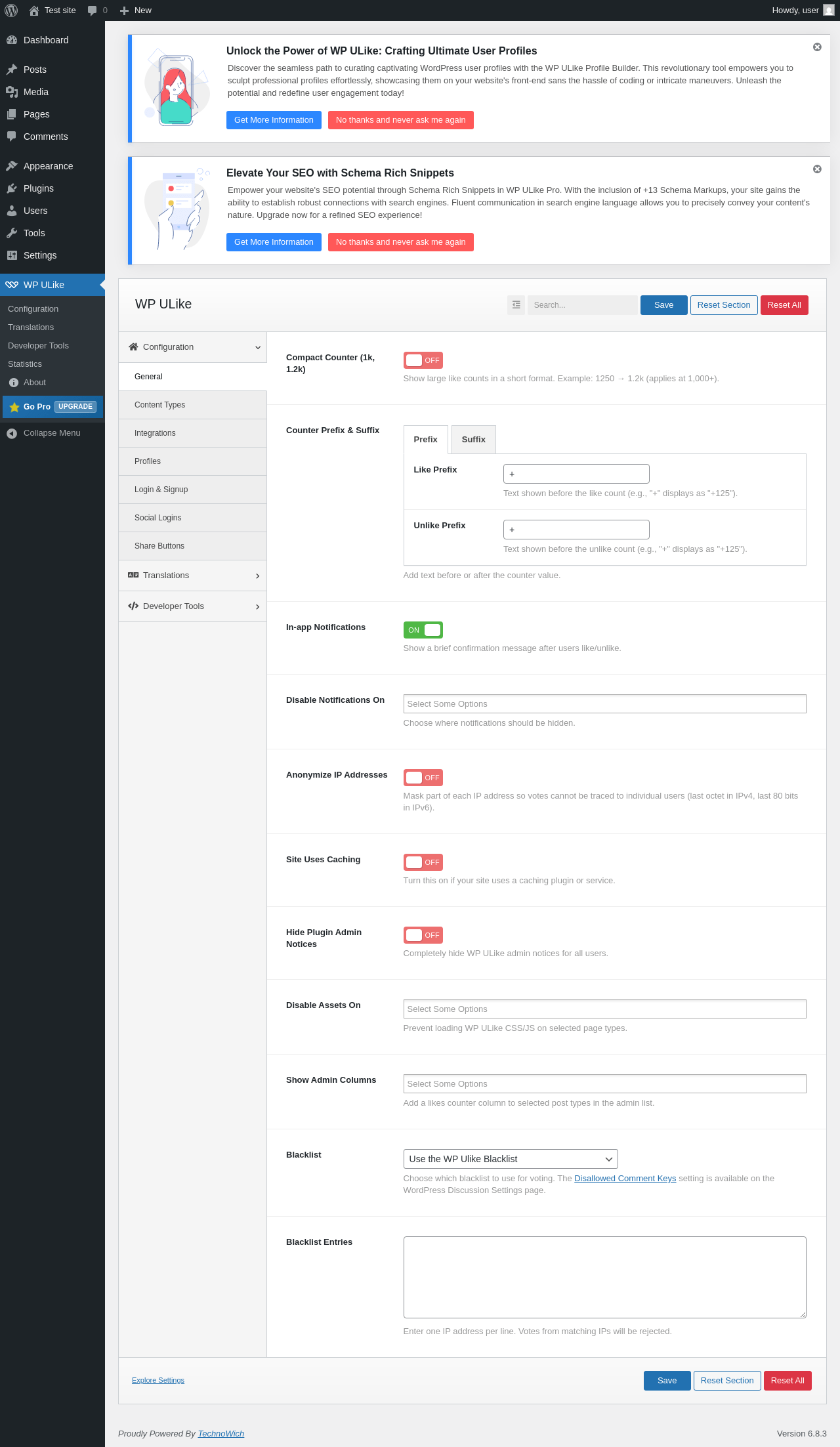Click the Plugins plug icon
Image resolution: width=840 pixels, height=1447 pixels.
[x=12, y=188]
